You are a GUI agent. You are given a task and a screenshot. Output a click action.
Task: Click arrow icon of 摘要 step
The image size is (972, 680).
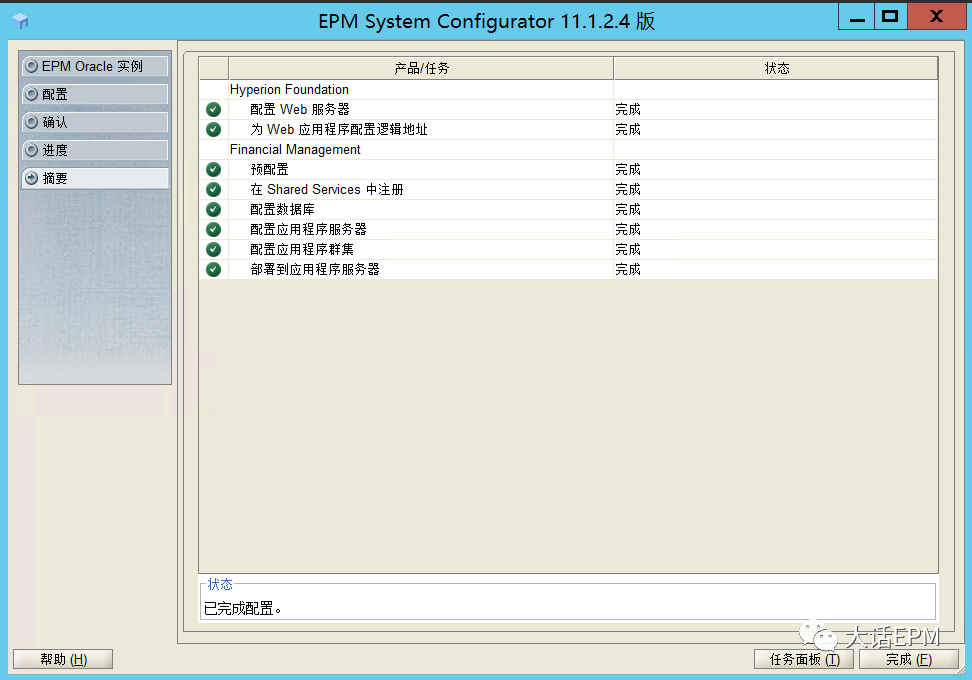click(x=31, y=178)
